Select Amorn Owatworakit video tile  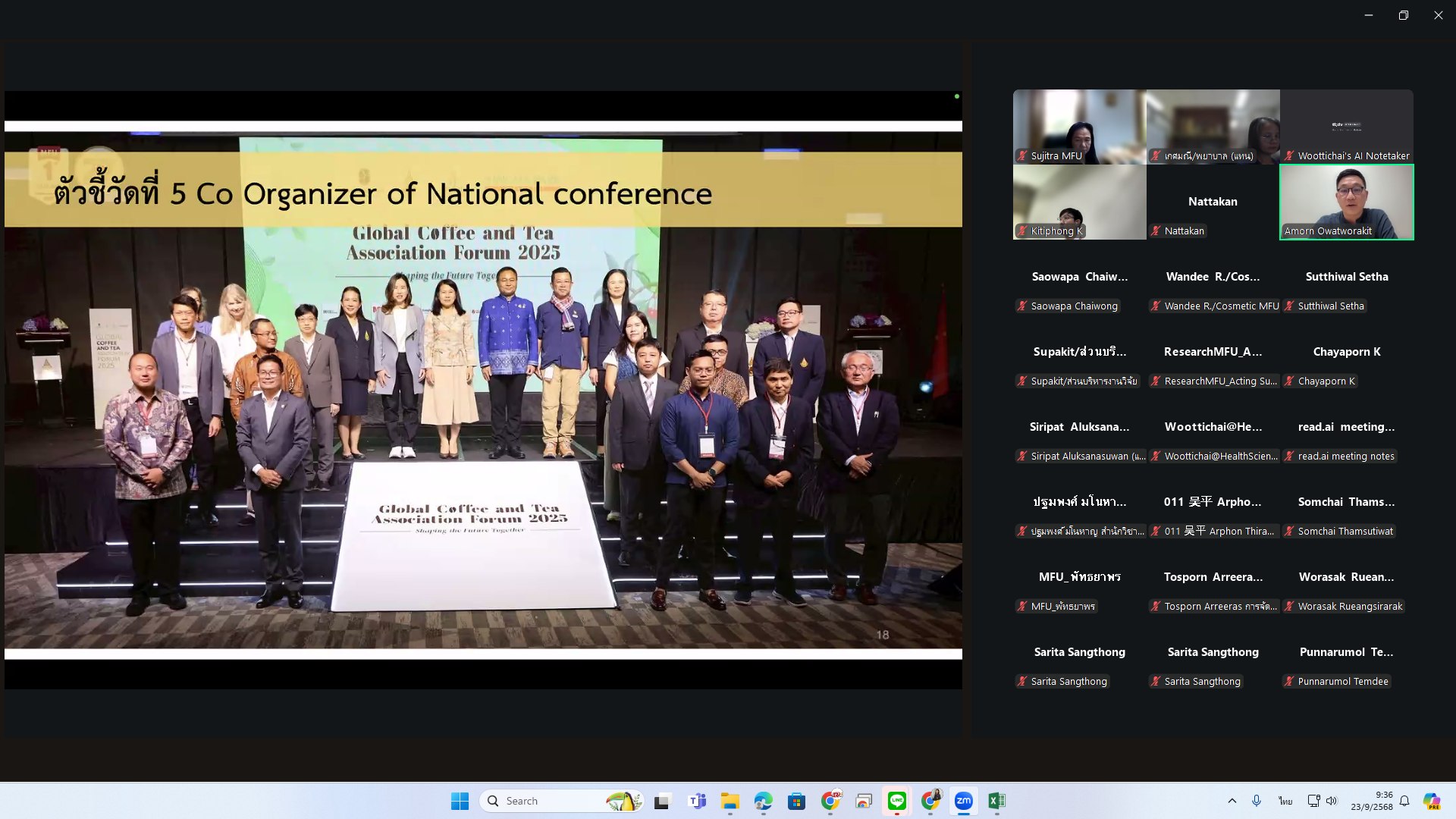[1346, 202]
